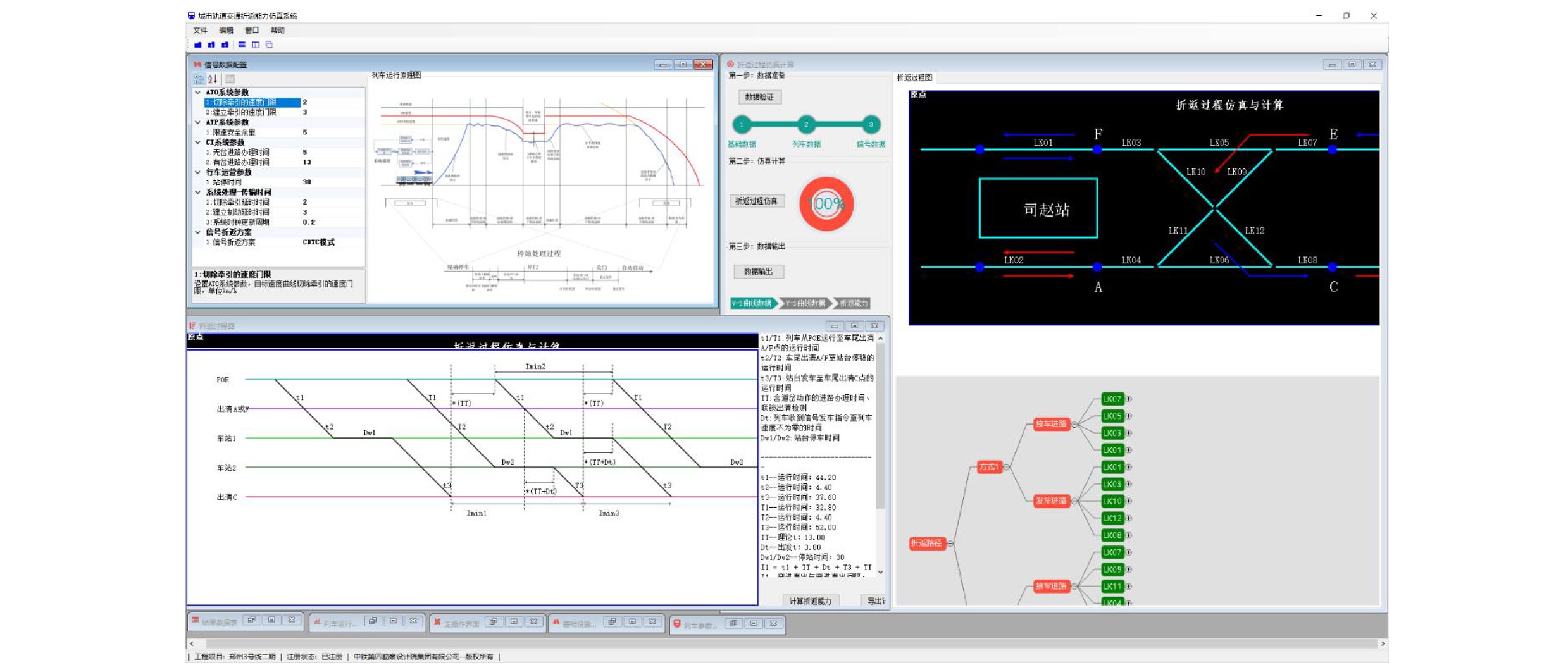Click step 3 circle 信号数据
The image size is (1568, 668).
[x=870, y=125]
